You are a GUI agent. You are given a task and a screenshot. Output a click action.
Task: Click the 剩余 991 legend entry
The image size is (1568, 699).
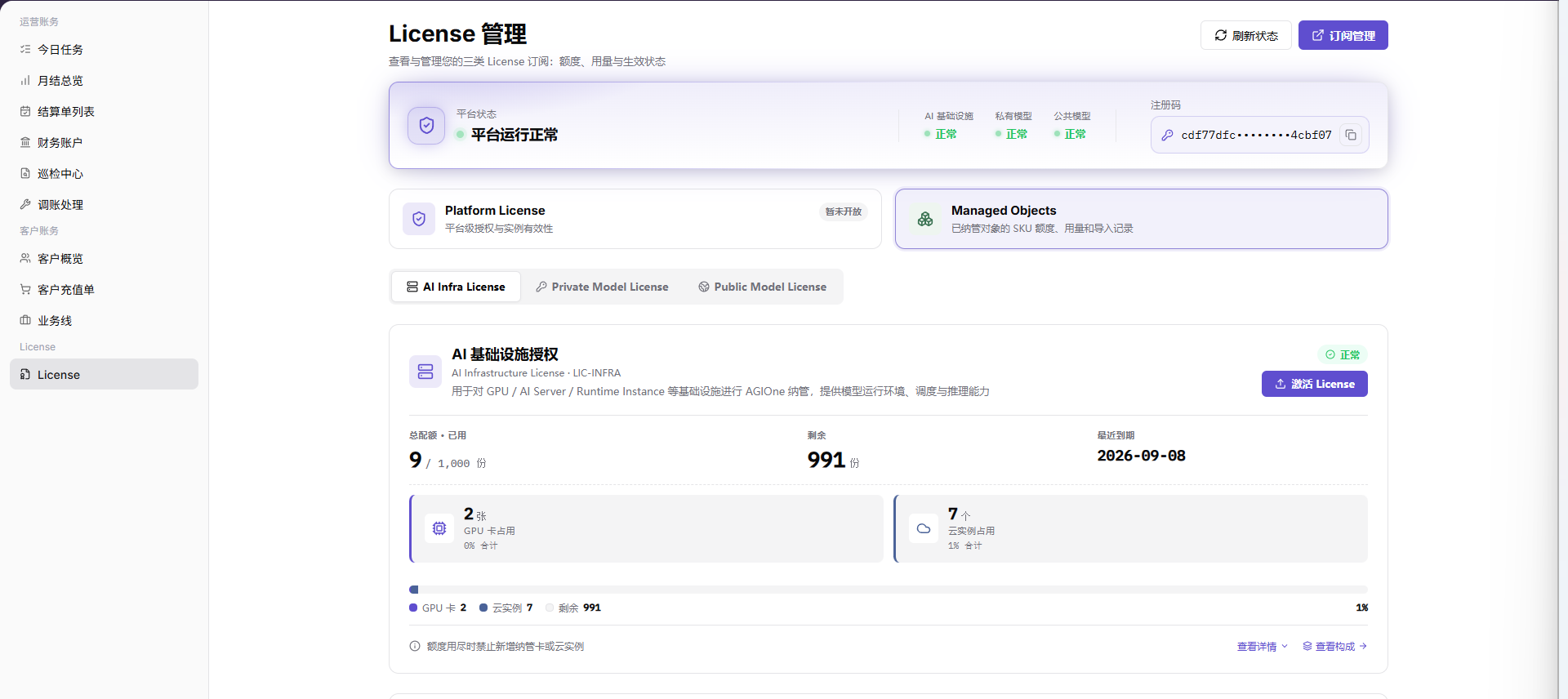coord(573,608)
